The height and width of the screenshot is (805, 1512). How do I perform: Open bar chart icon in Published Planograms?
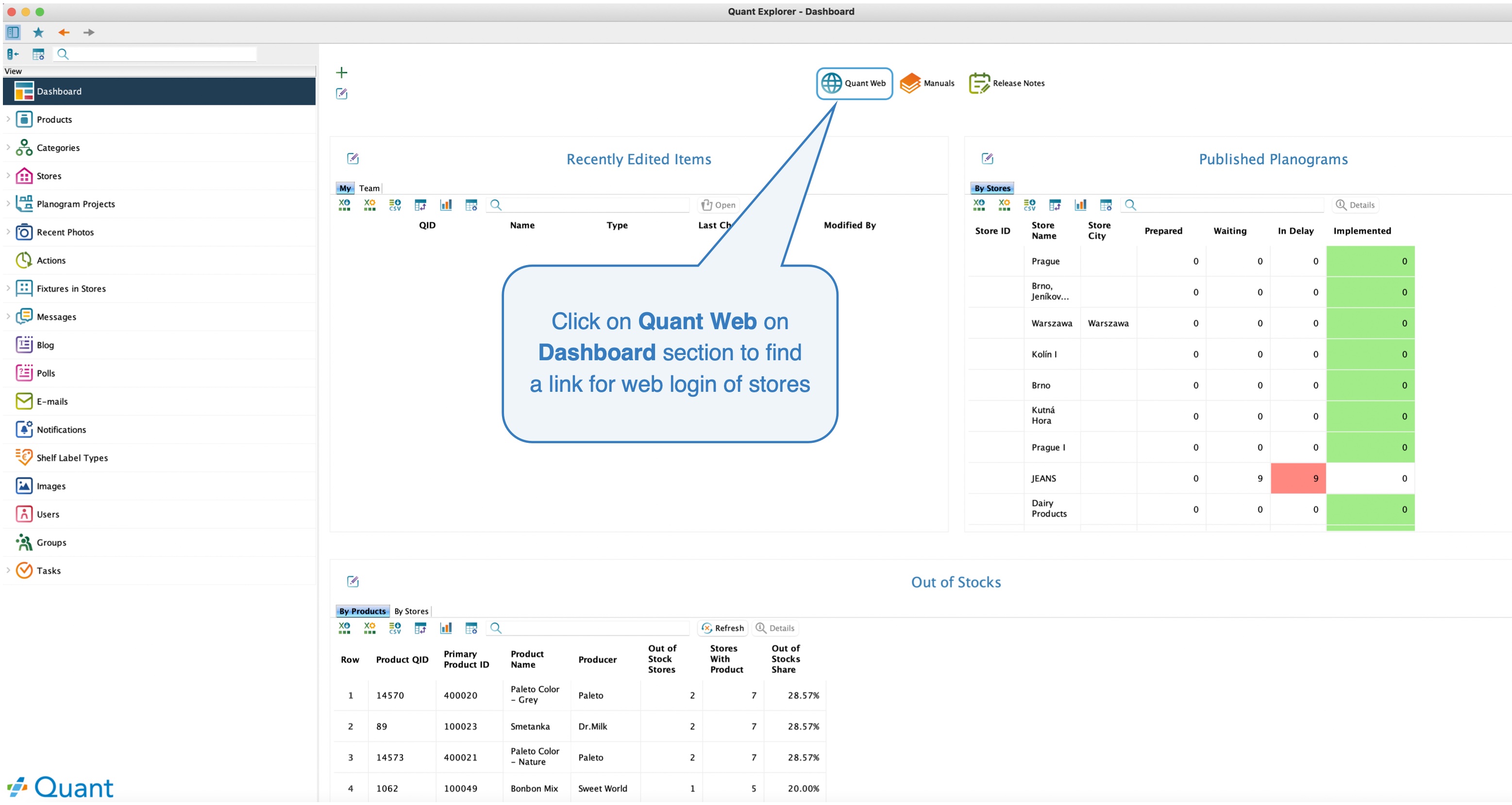pos(1080,205)
